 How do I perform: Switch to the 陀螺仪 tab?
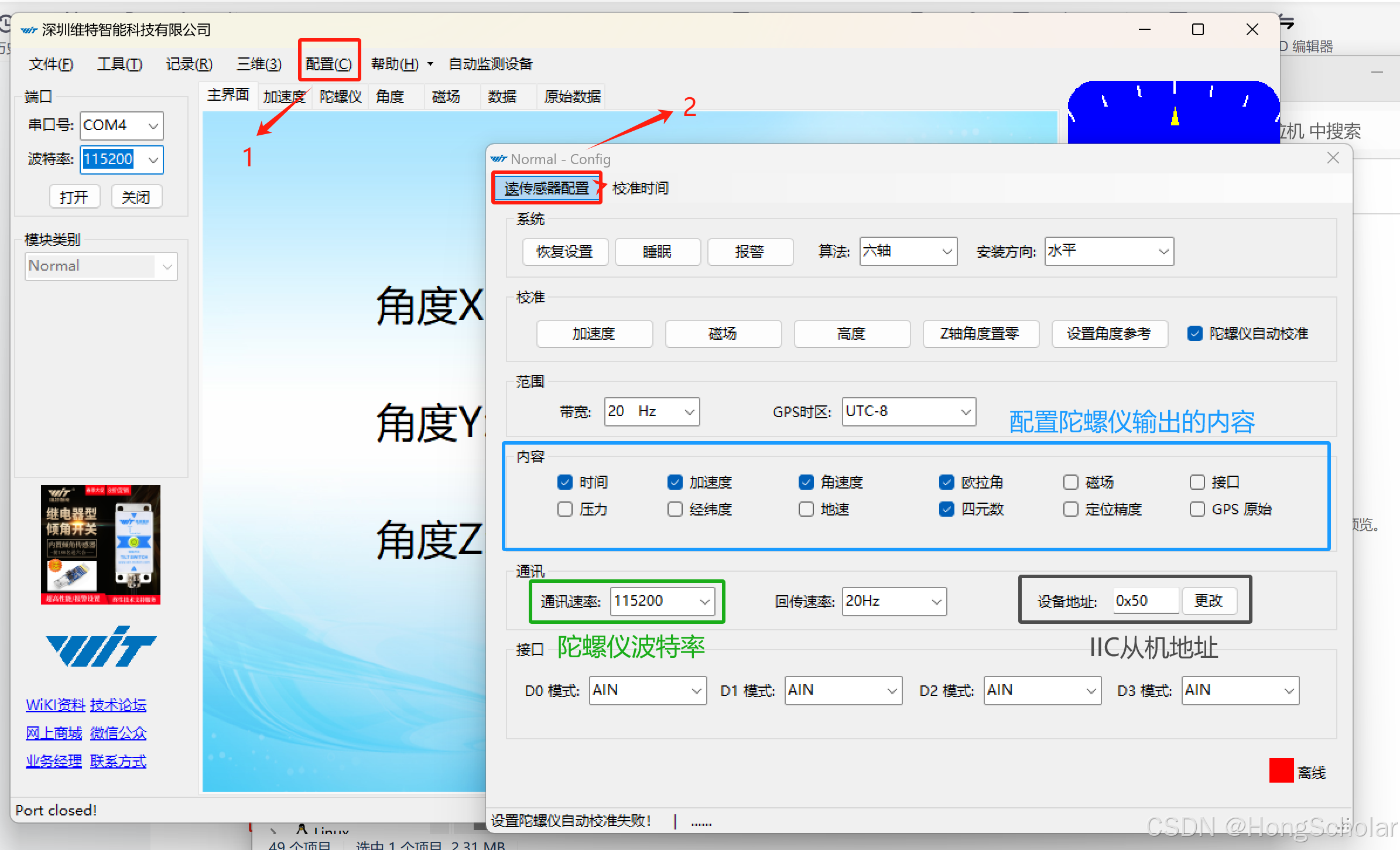pyautogui.click(x=340, y=96)
